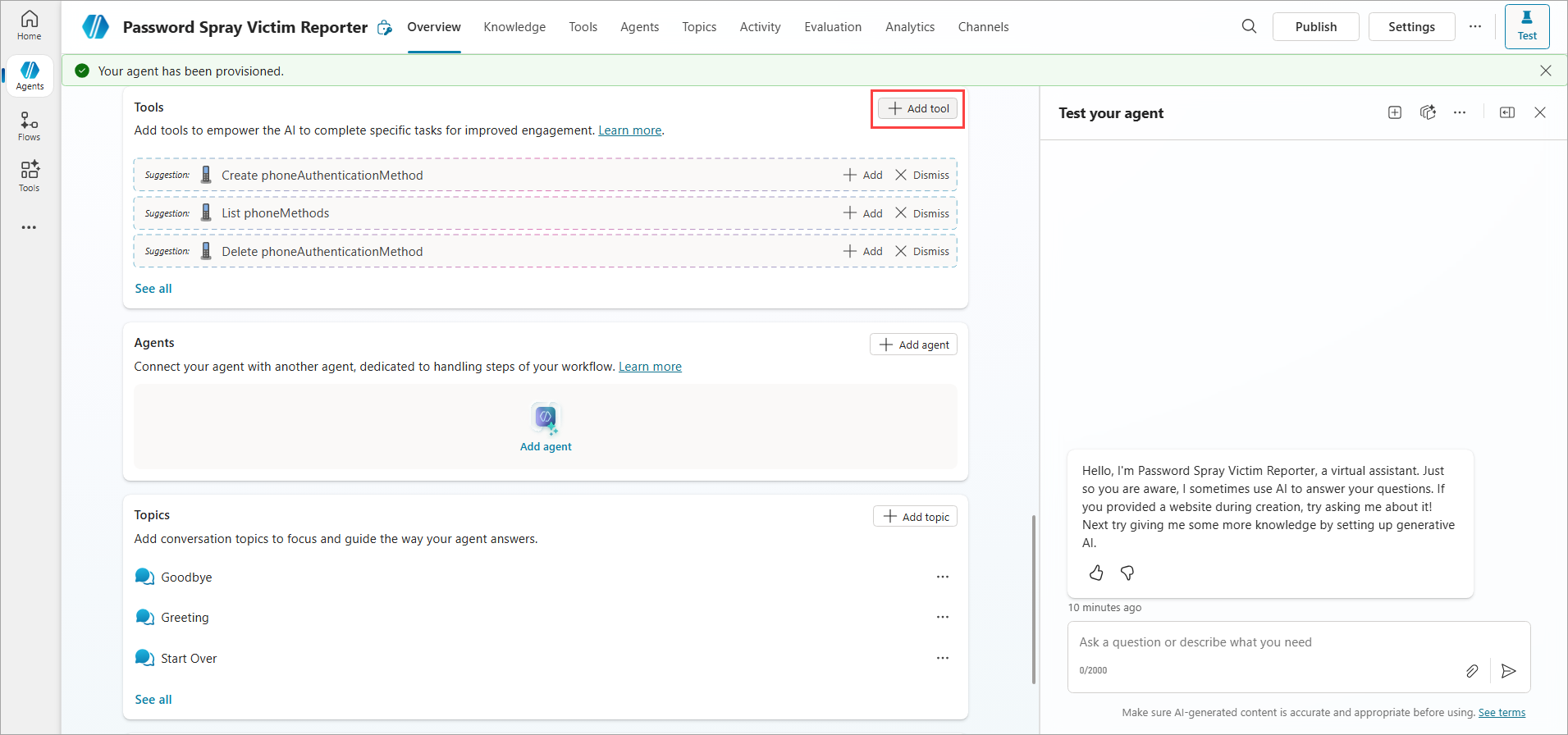Click See all under Topics list
The height and width of the screenshot is (735, 1568).
(153, 700)
